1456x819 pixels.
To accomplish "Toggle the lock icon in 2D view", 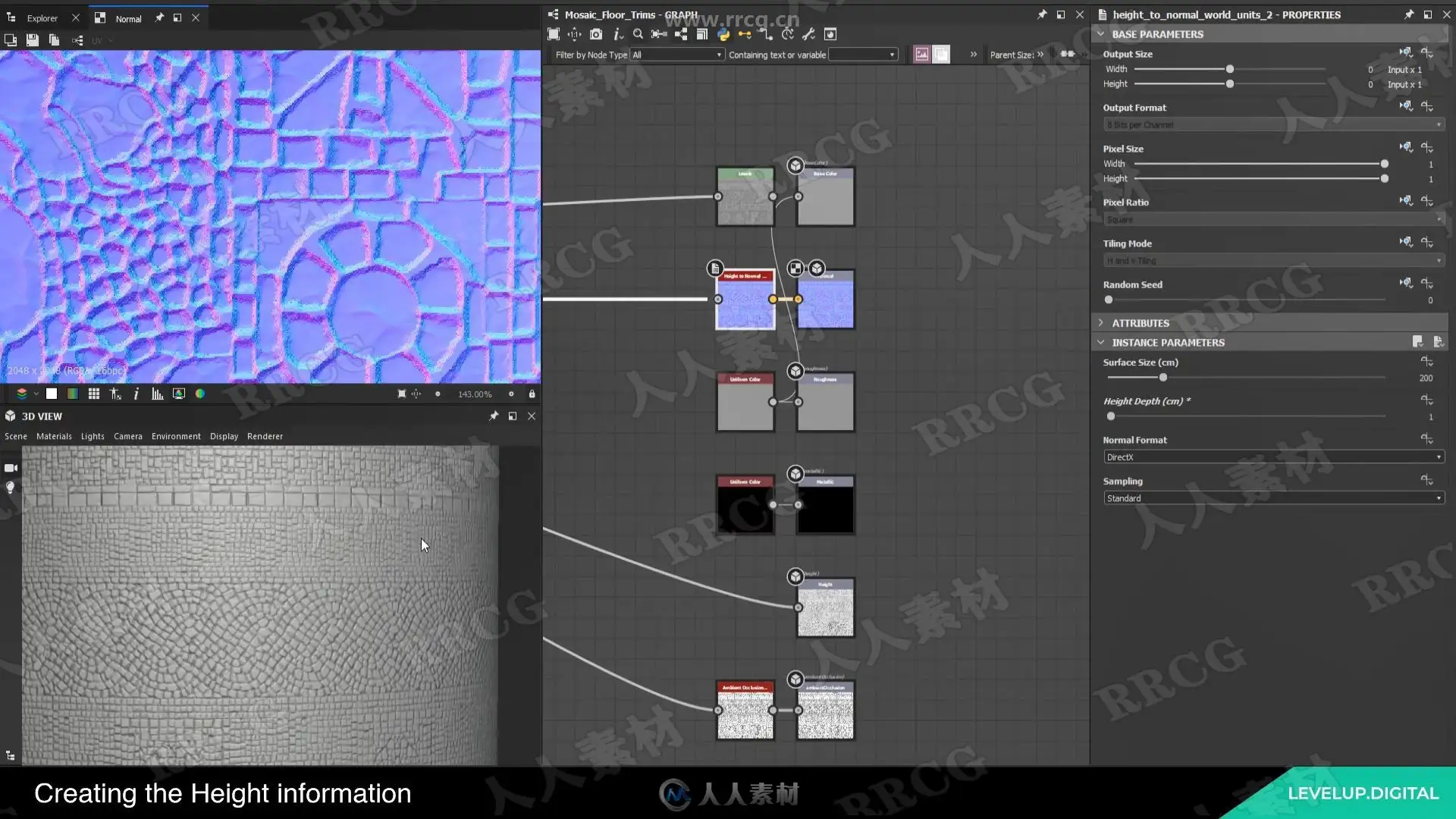I will pyautogui.click(x=532, y=394).
